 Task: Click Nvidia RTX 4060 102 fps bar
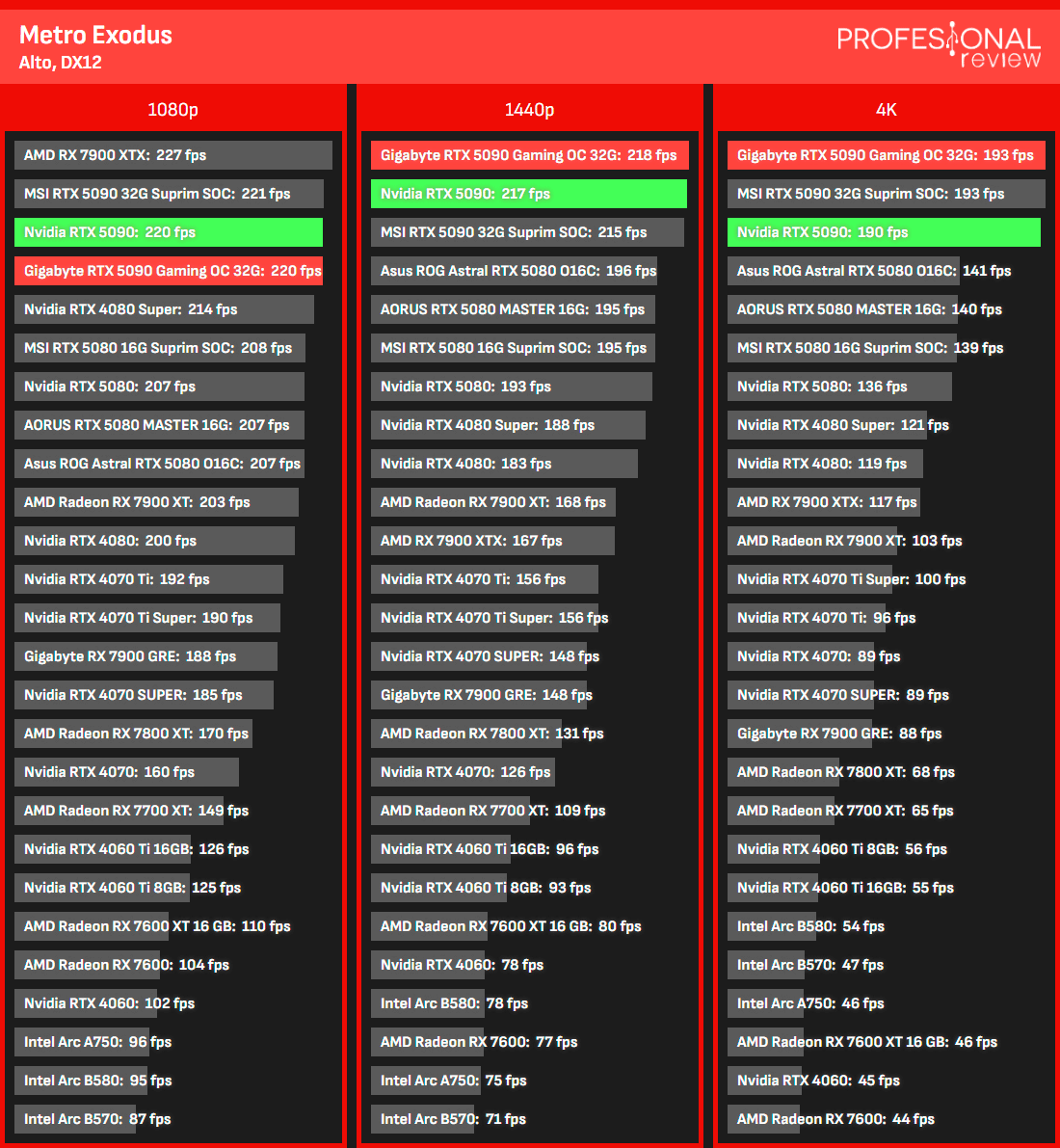pyautogui.click(x=86, y=1003)
